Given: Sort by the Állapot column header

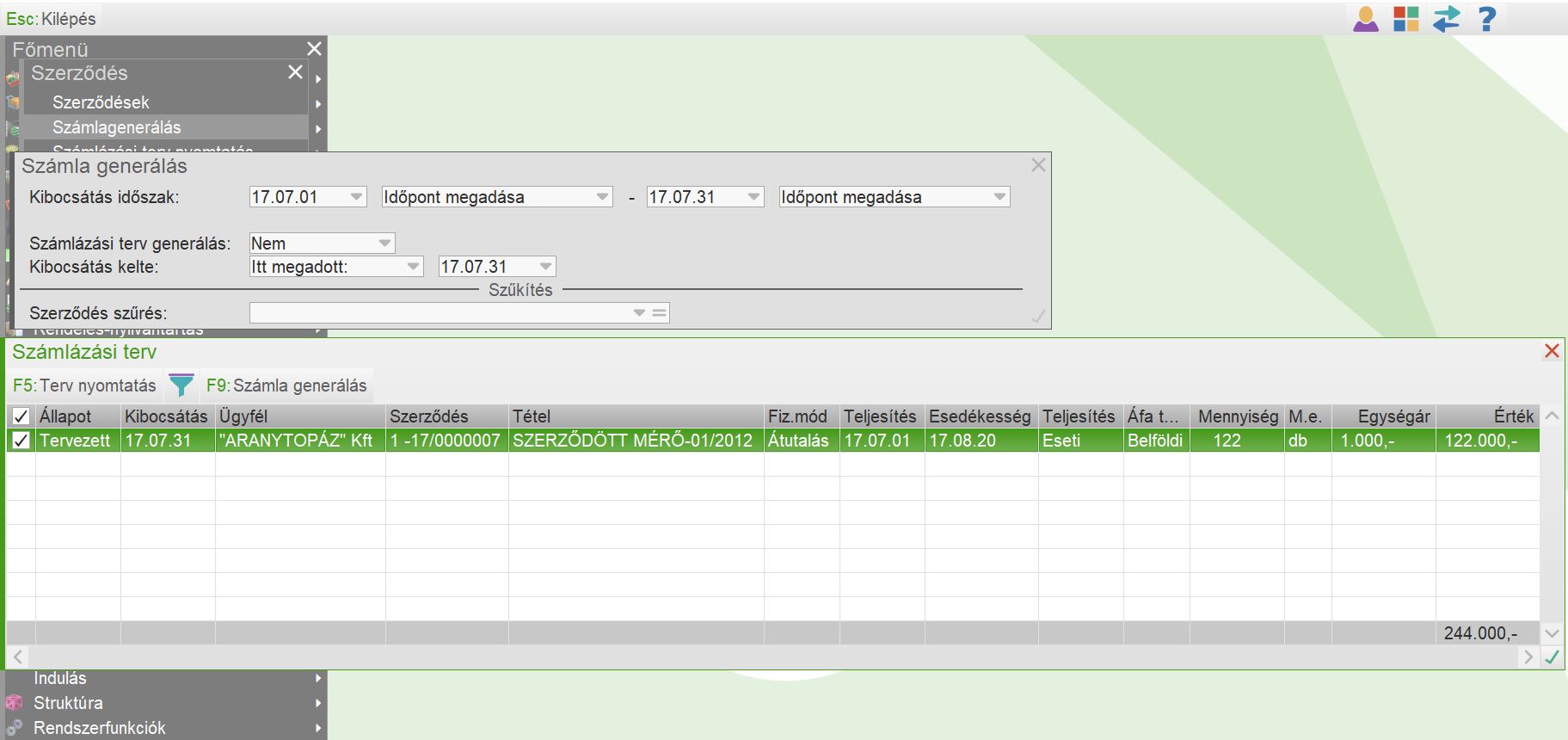Looking at the screenshot, I should tap(78, 416).
